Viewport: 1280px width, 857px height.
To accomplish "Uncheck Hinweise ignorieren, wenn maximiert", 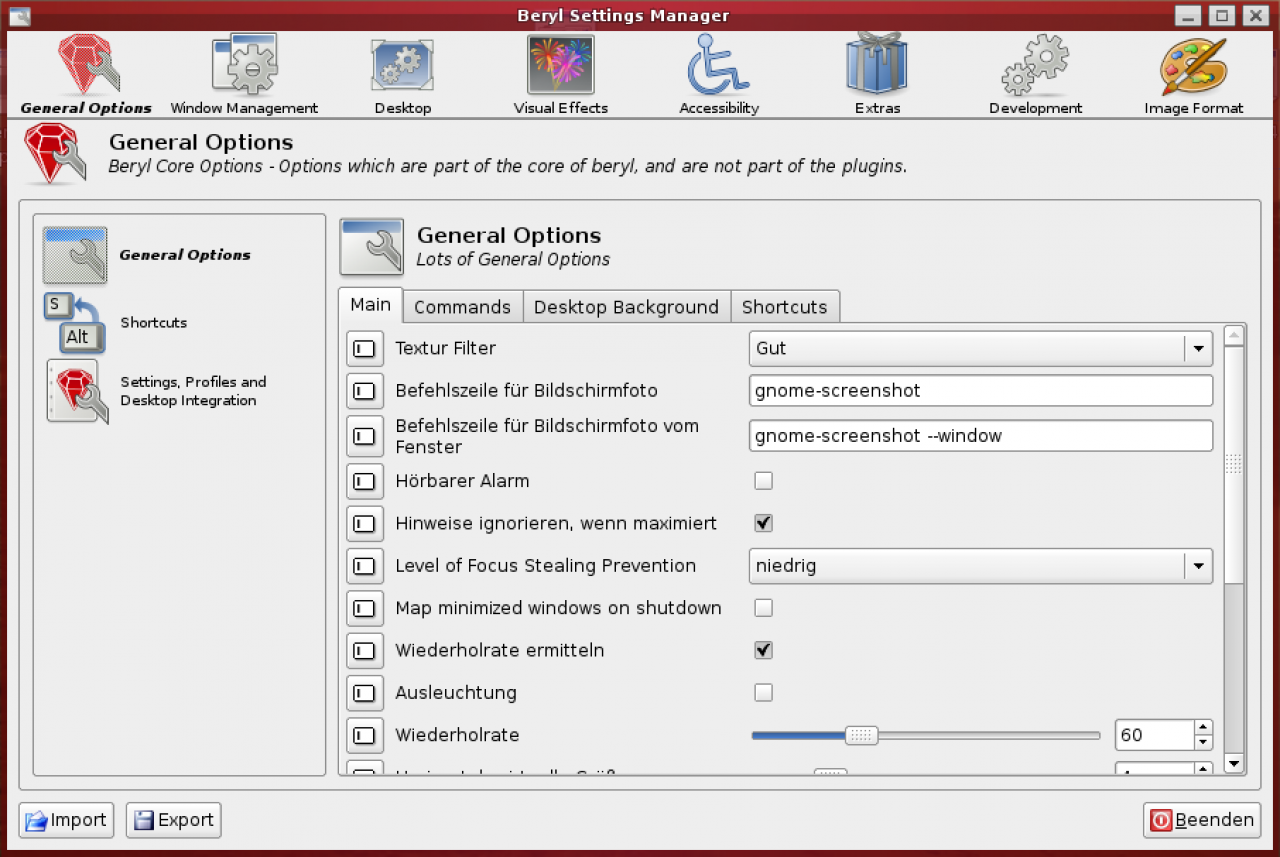I will [763, 523].
